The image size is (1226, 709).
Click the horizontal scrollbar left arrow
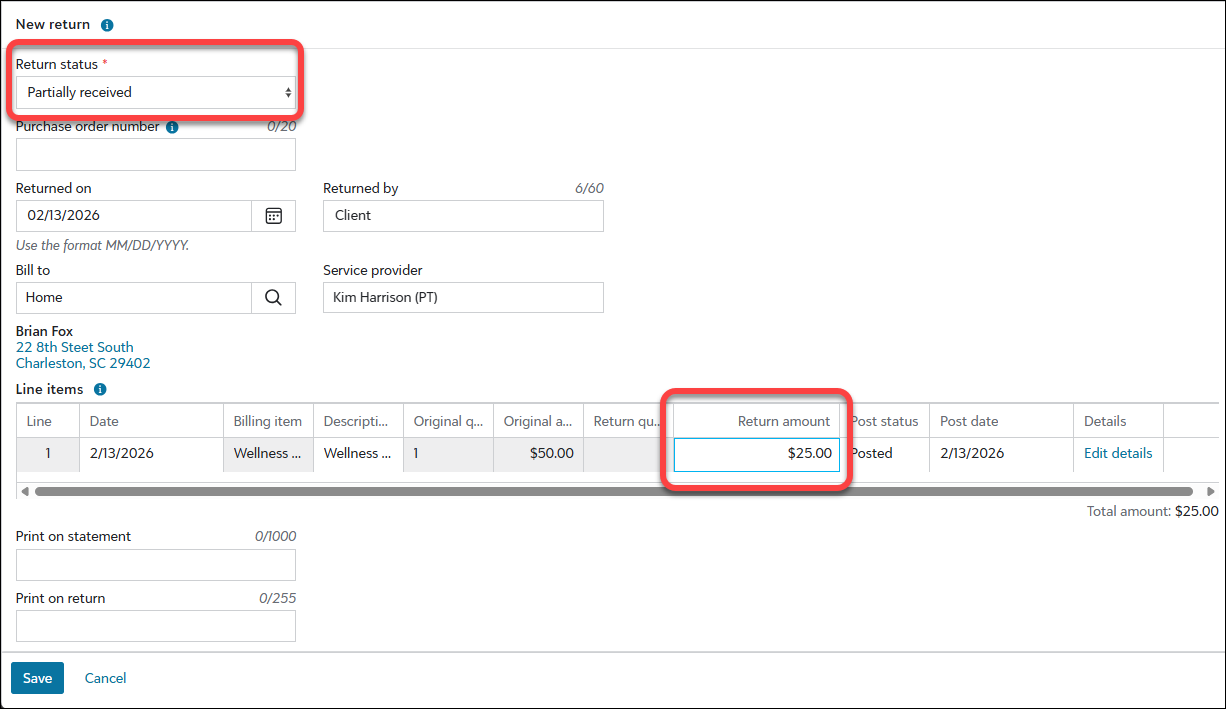(x=24, y=492)
